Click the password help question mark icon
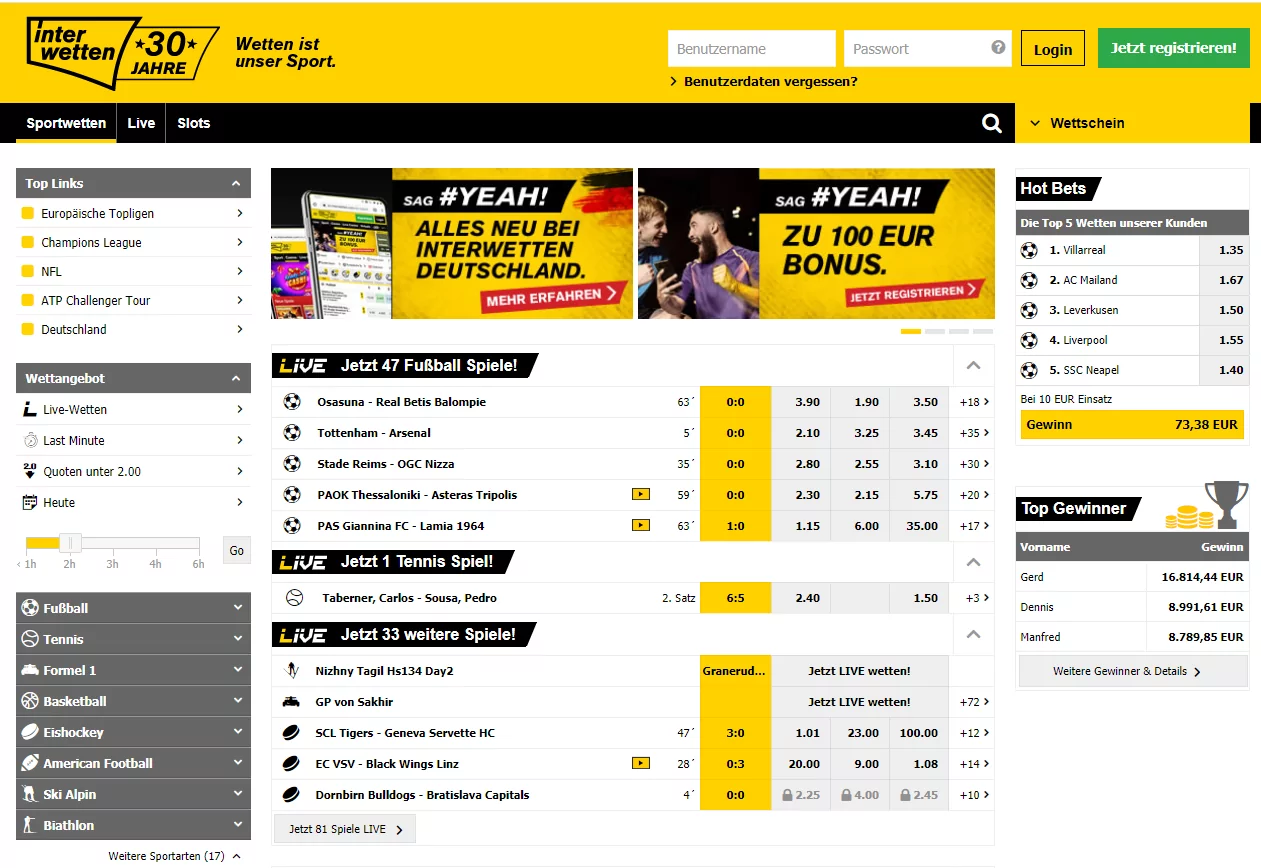 [x=998, y=47]
